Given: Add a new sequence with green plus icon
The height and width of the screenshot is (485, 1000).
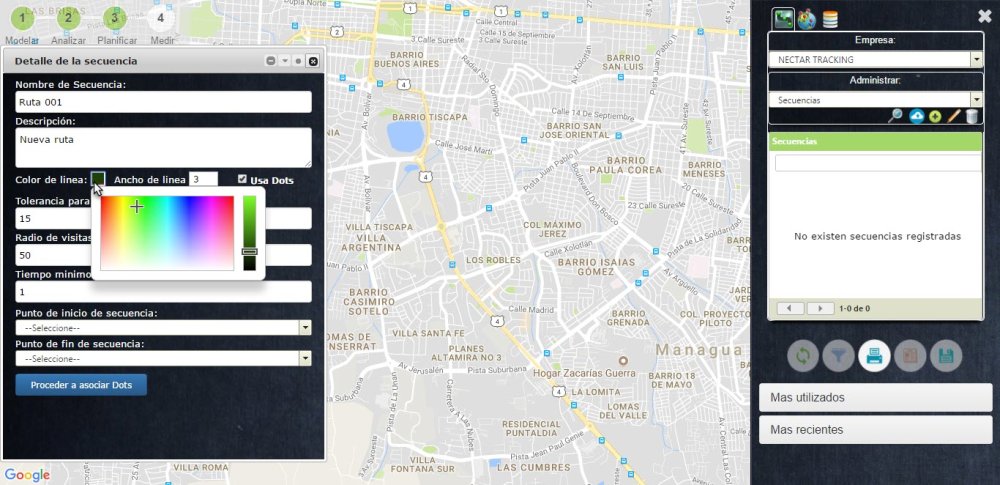Looking at the screenshot, I should 935,117.
